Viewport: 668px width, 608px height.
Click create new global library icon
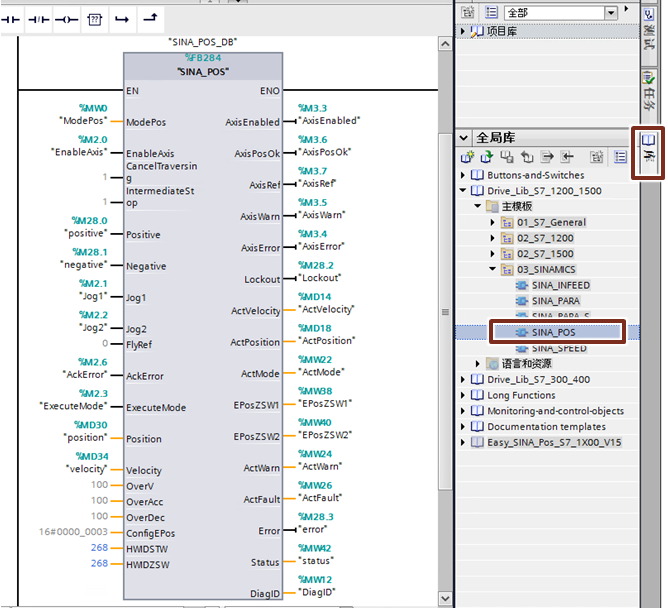point(467,157)
